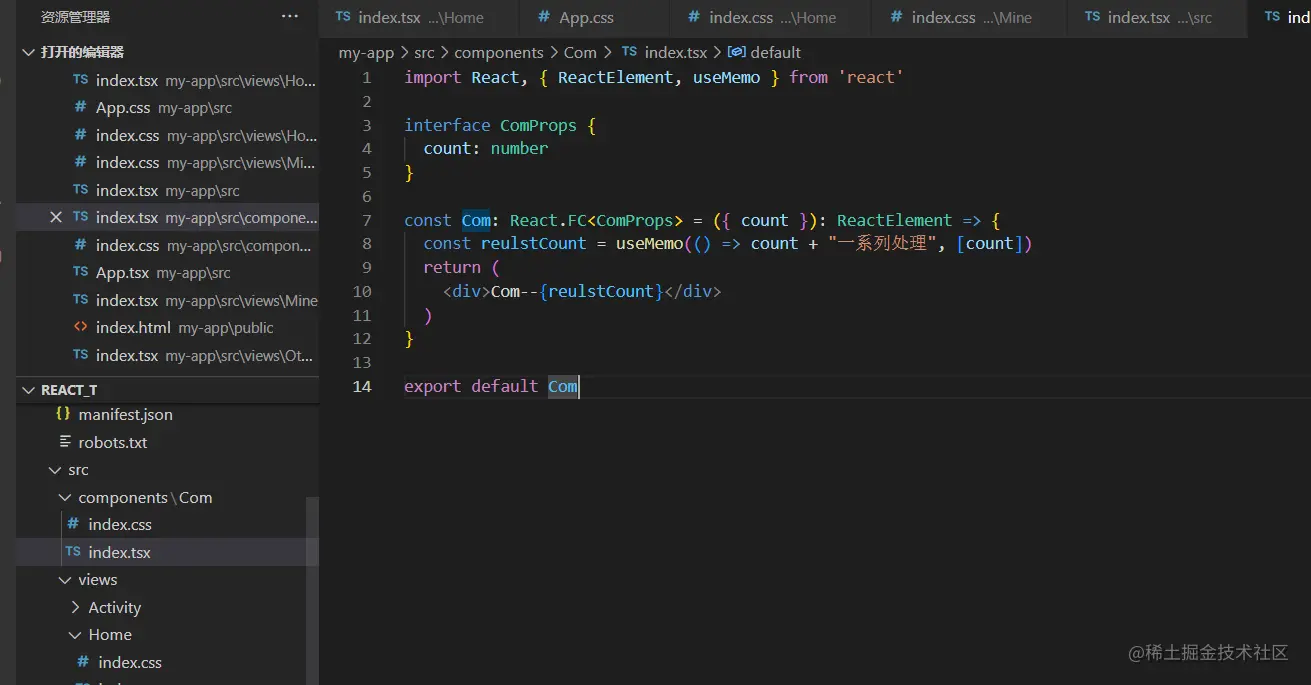Select index.tsx under components\Com in file tree
The height and width of the screenshot is (685, 1311).
click(x=168, y=552)
